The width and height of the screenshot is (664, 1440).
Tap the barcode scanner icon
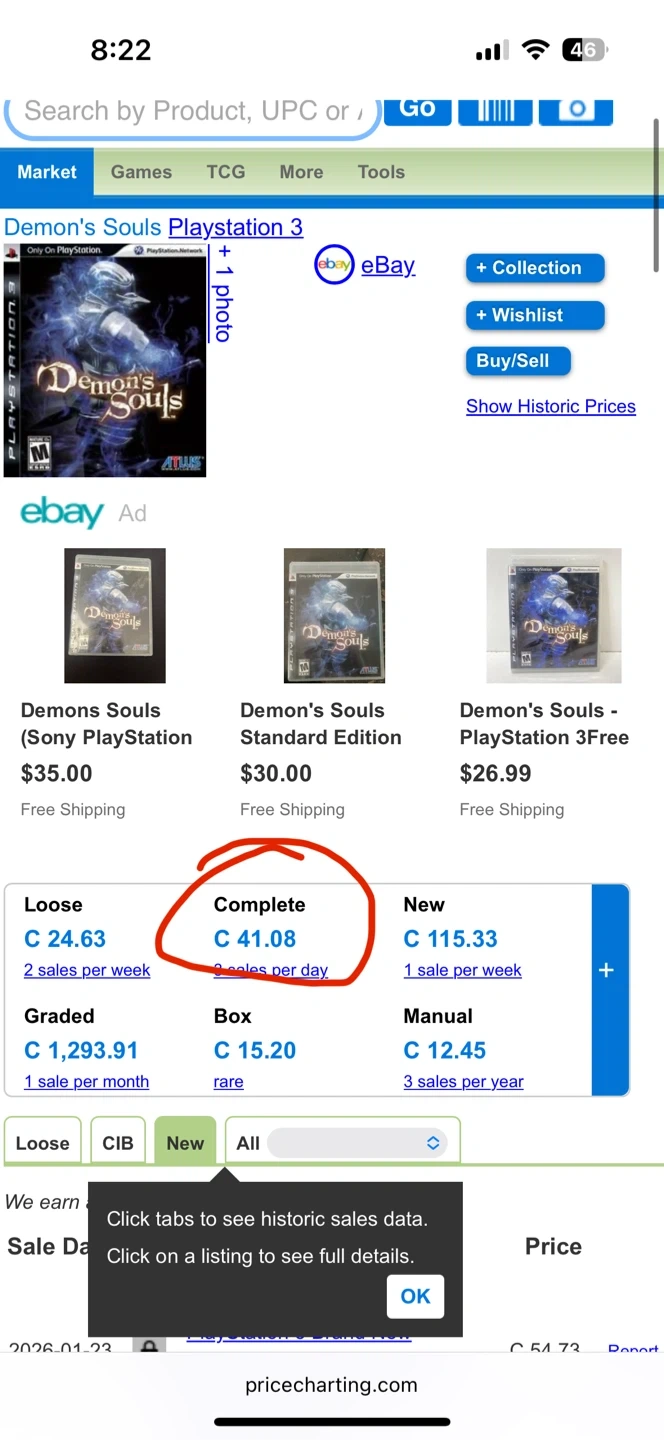[x=495, y=110]
